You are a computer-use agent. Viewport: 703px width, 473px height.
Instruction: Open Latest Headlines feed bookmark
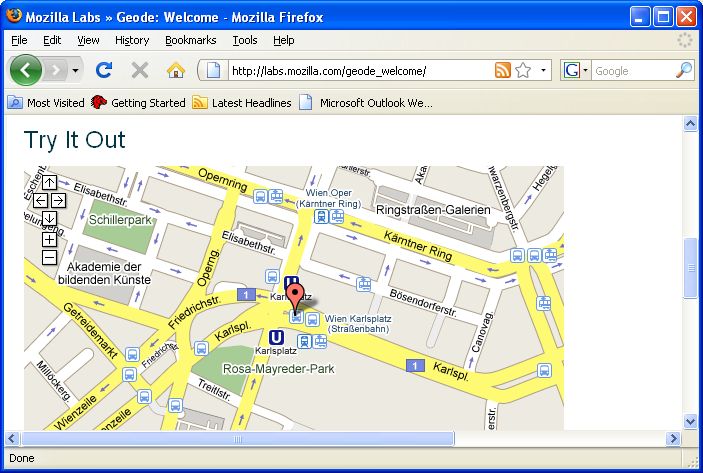[x=242, y=103]
